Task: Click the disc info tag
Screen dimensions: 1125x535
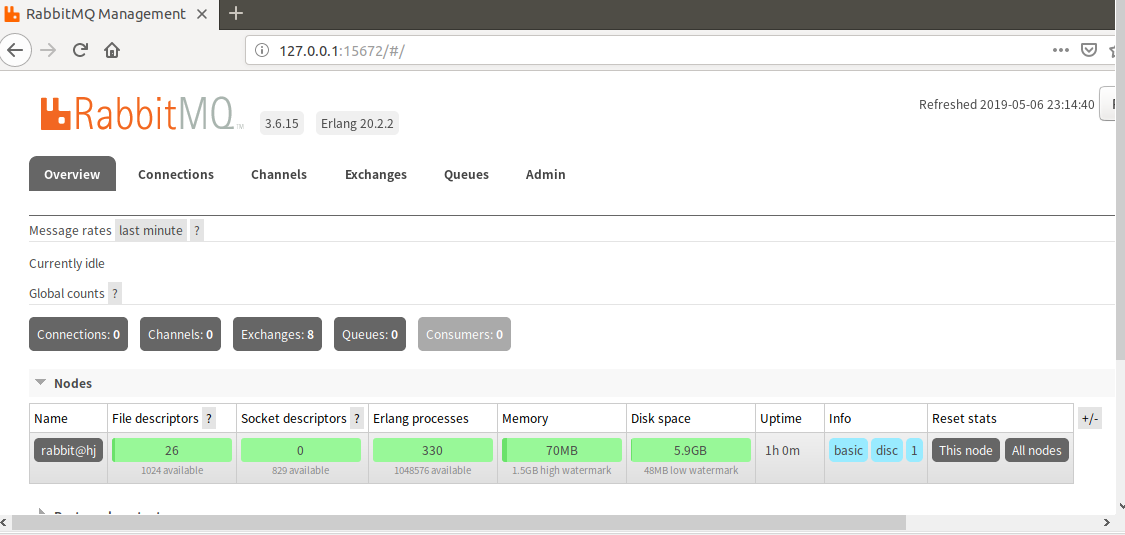Action: 887,450
